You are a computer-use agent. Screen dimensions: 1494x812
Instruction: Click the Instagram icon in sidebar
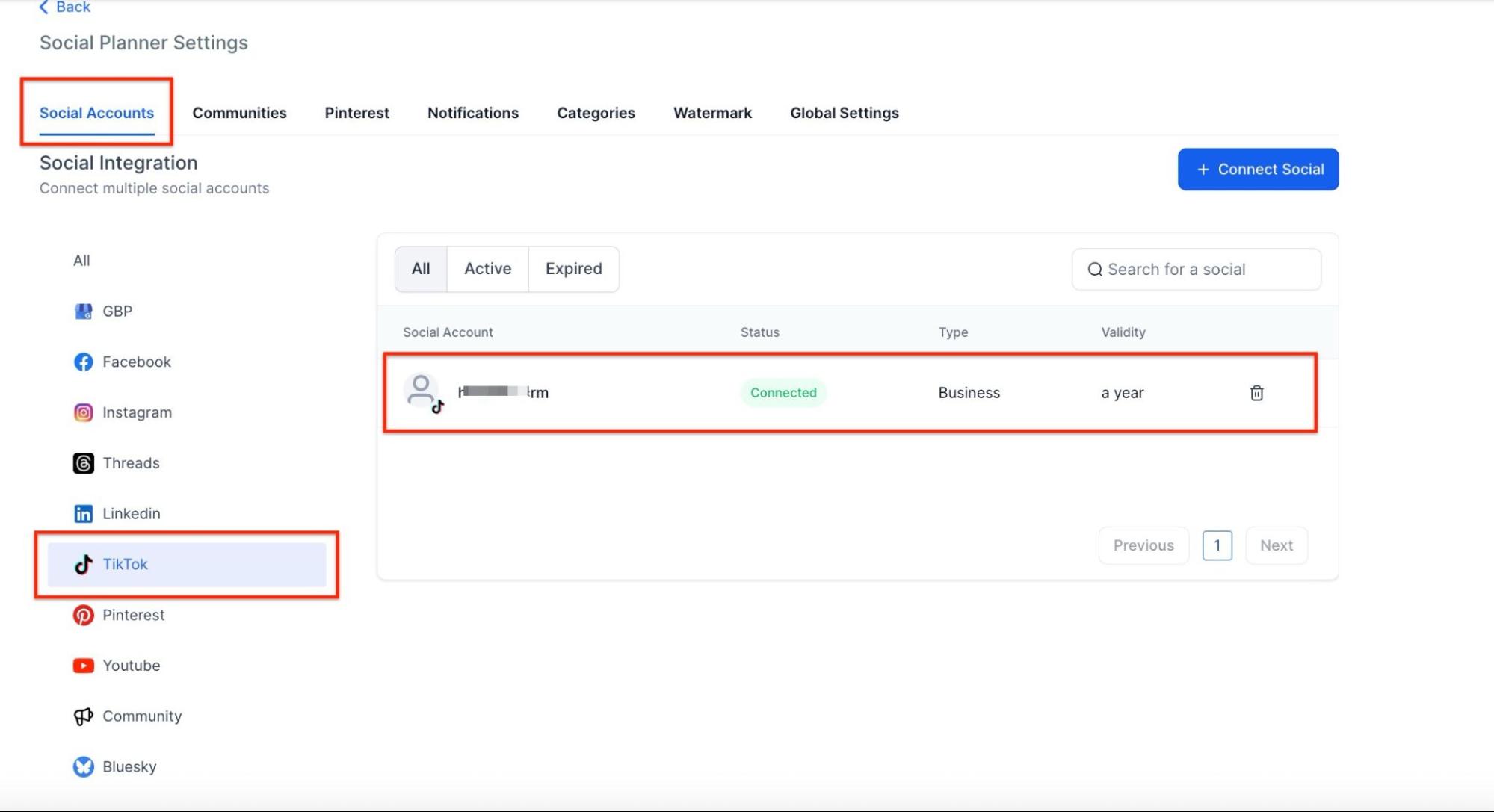tap(83, 412)
